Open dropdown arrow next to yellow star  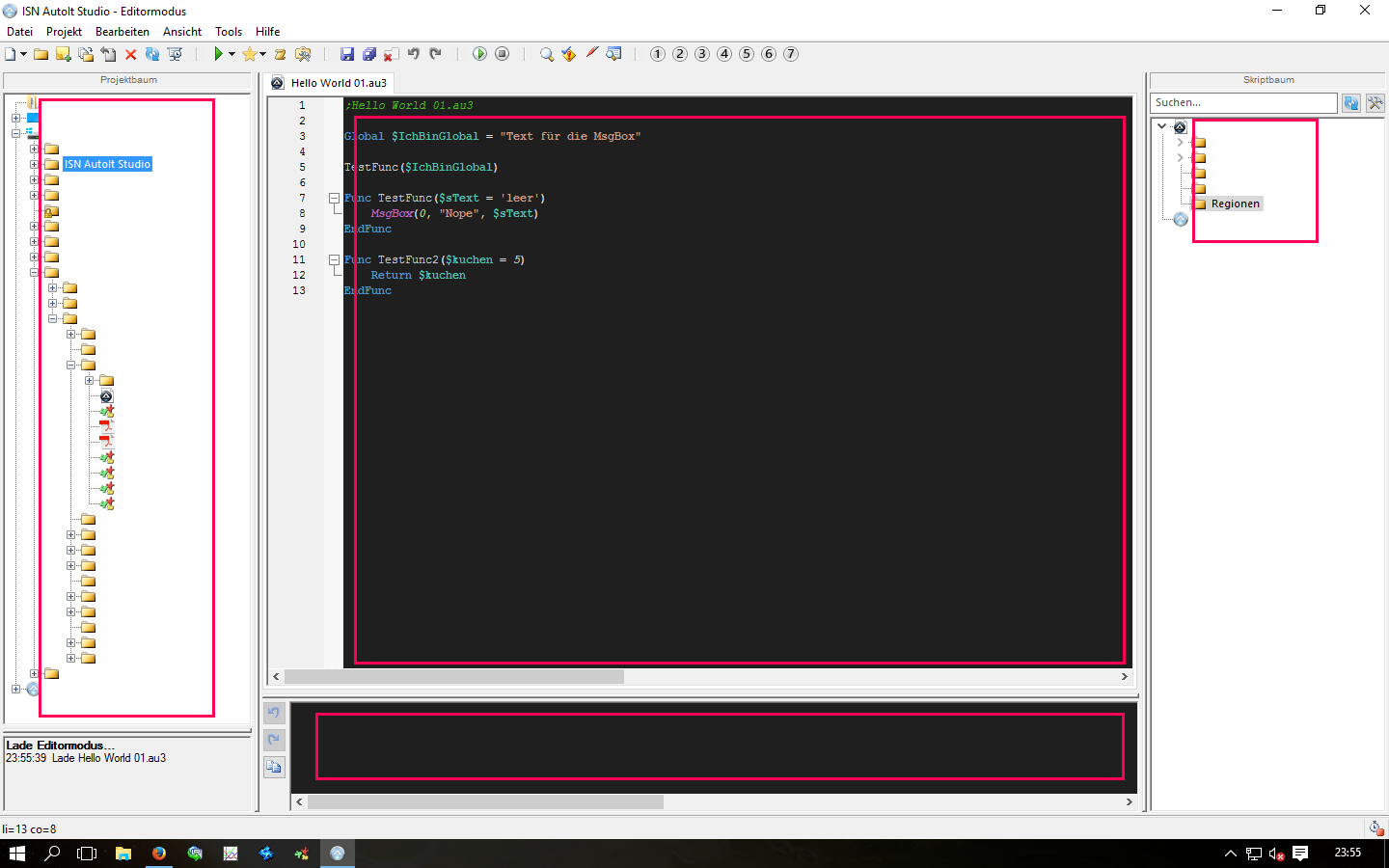pos(262,54)
